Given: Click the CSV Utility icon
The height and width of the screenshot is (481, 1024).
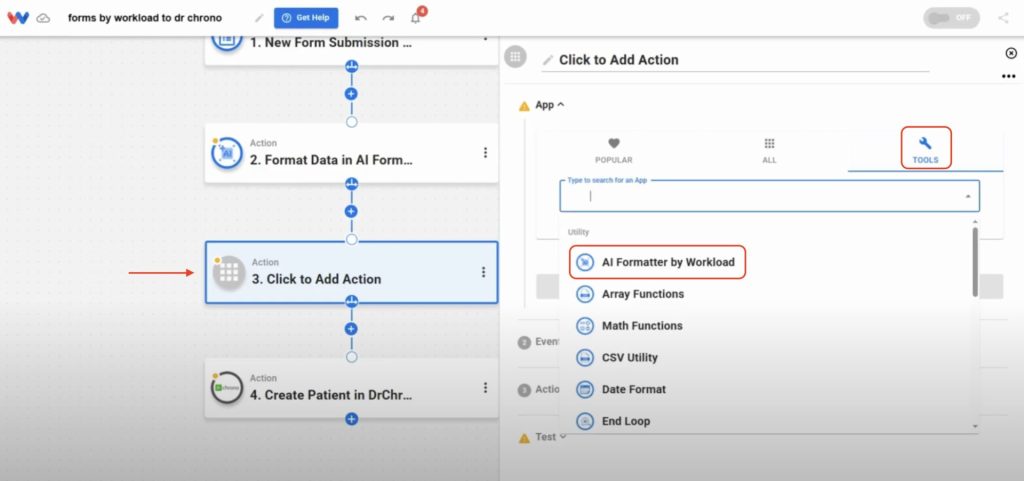Looking at the screenshot, I should [x=584, y=358].
